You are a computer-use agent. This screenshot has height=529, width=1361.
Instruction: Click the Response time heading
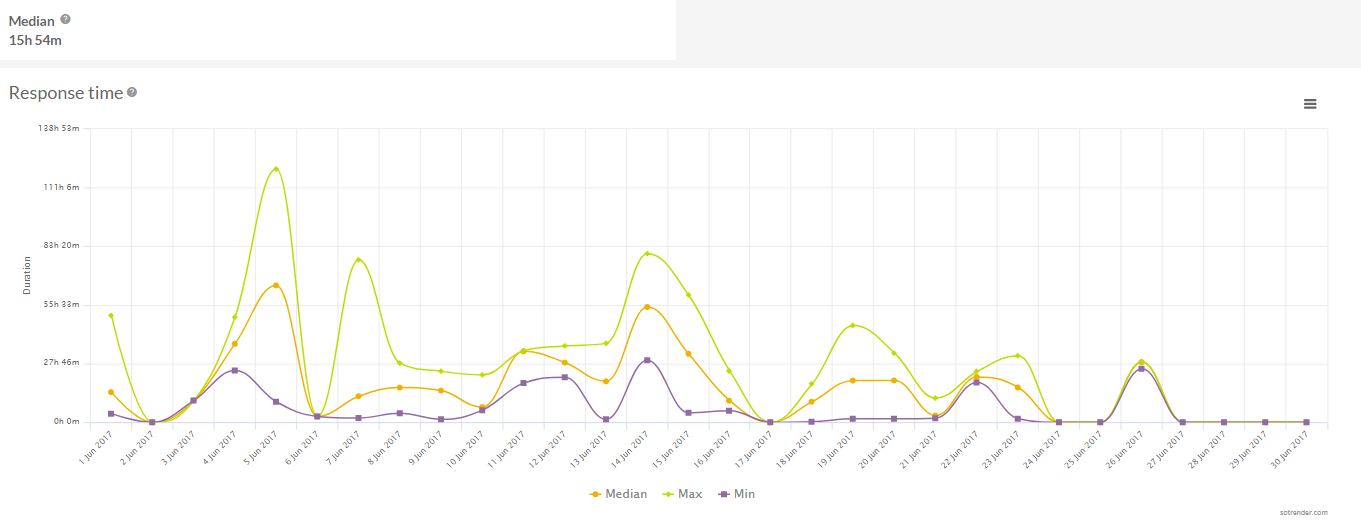pyautogui.click(x=66, y=93)
